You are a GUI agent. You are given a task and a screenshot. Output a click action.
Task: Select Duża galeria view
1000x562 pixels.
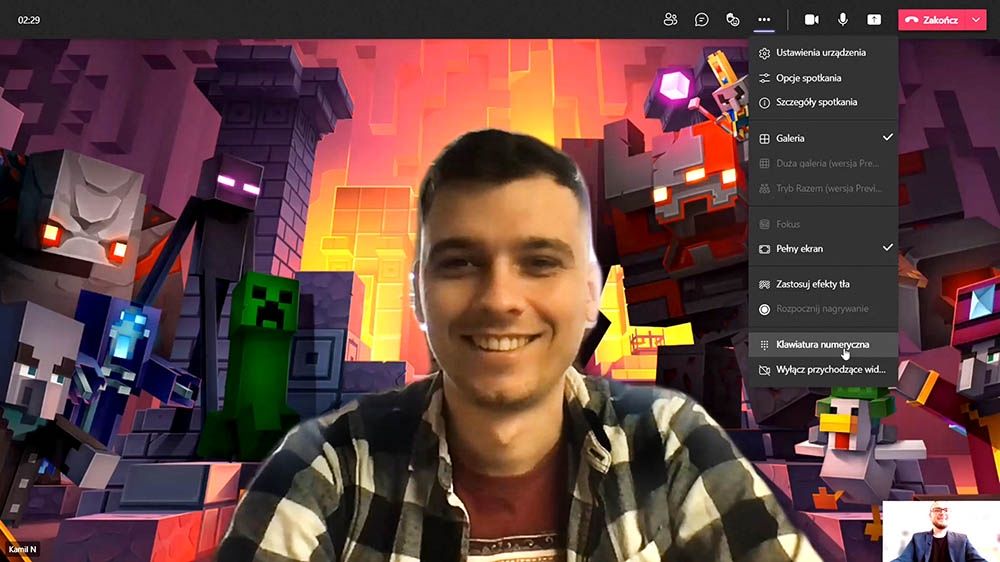point(823,163)
